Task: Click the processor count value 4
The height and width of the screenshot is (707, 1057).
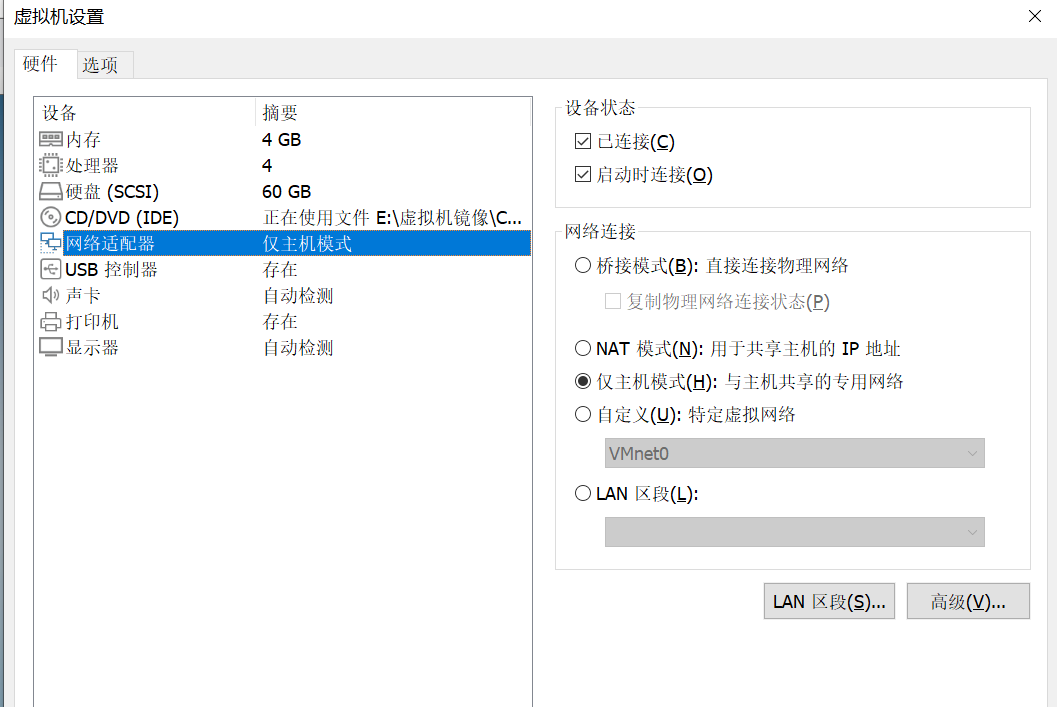Action: point(267,166)
